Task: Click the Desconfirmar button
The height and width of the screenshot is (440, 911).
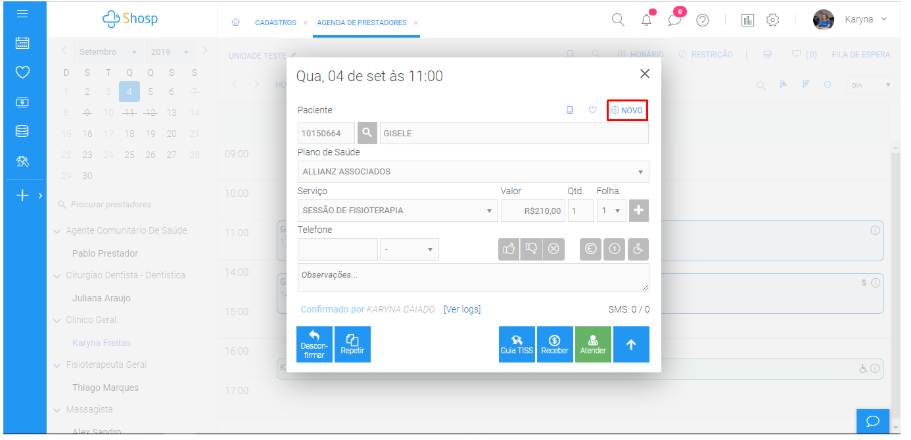Action: (x=314, y=344)
